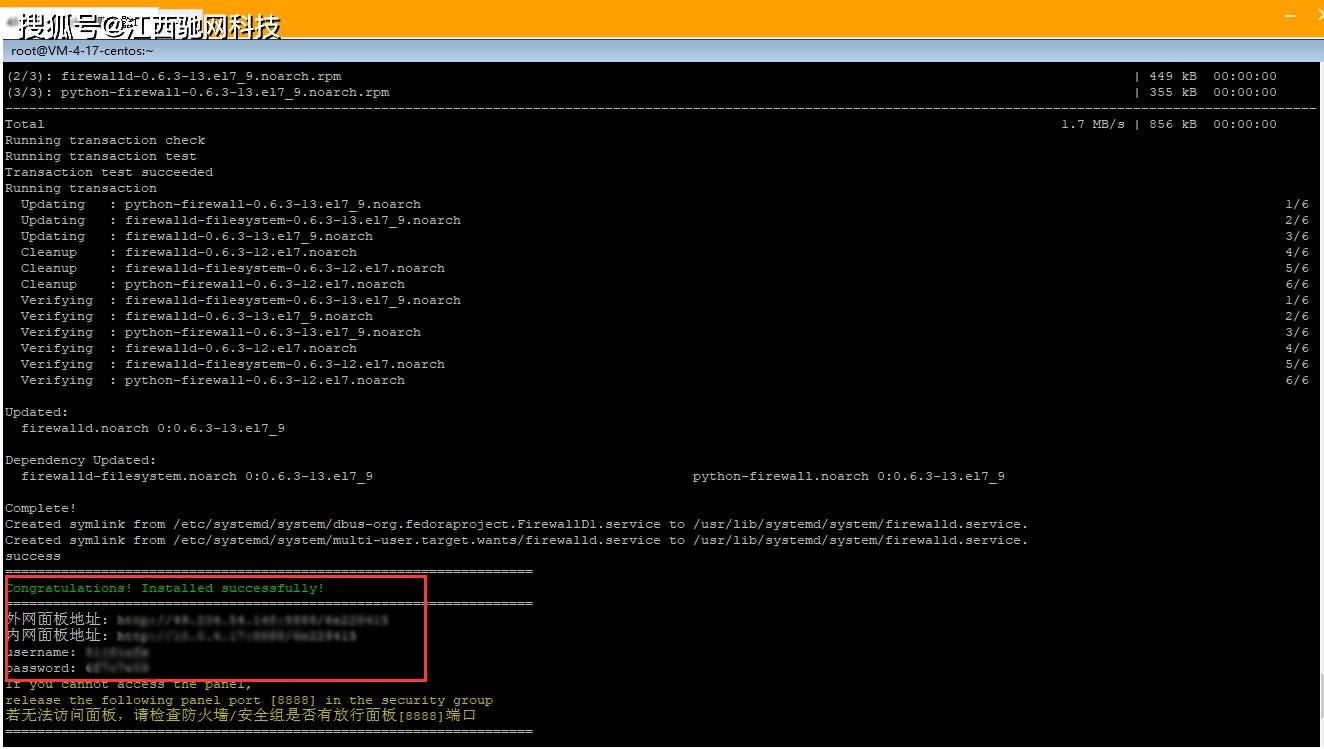The image size is (1324, 749).
Task: Click the 'Dependency Updated:' heading line
Action: click(81, 460)
